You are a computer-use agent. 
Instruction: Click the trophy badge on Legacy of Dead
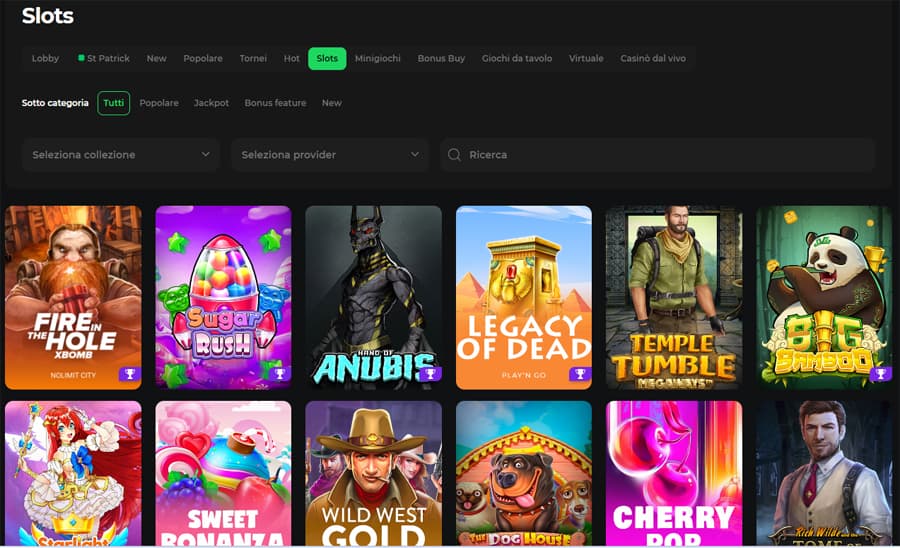click(580, 375)
